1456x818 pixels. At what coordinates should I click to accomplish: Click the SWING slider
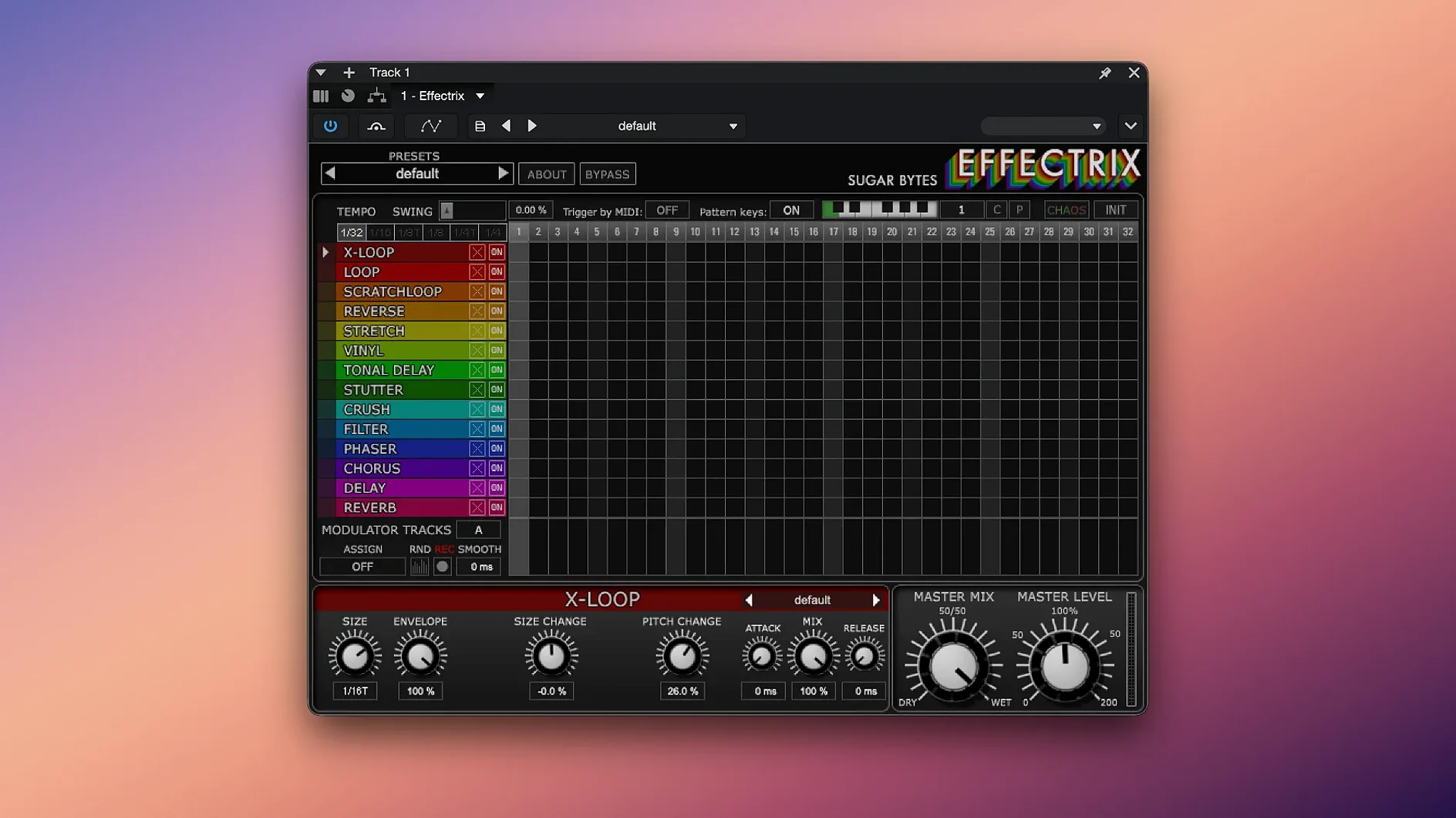click(472, 210)
